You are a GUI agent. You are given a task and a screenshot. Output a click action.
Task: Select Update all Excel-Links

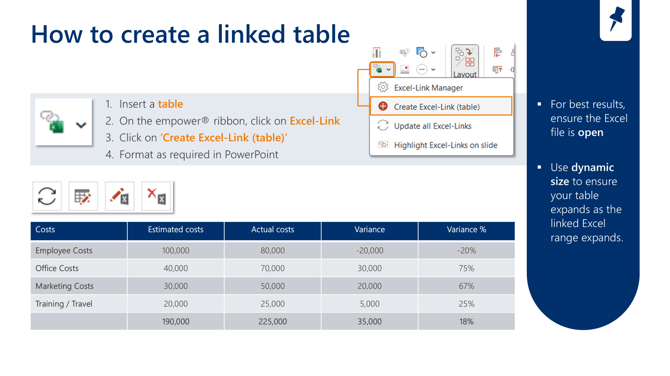(441, 126)
